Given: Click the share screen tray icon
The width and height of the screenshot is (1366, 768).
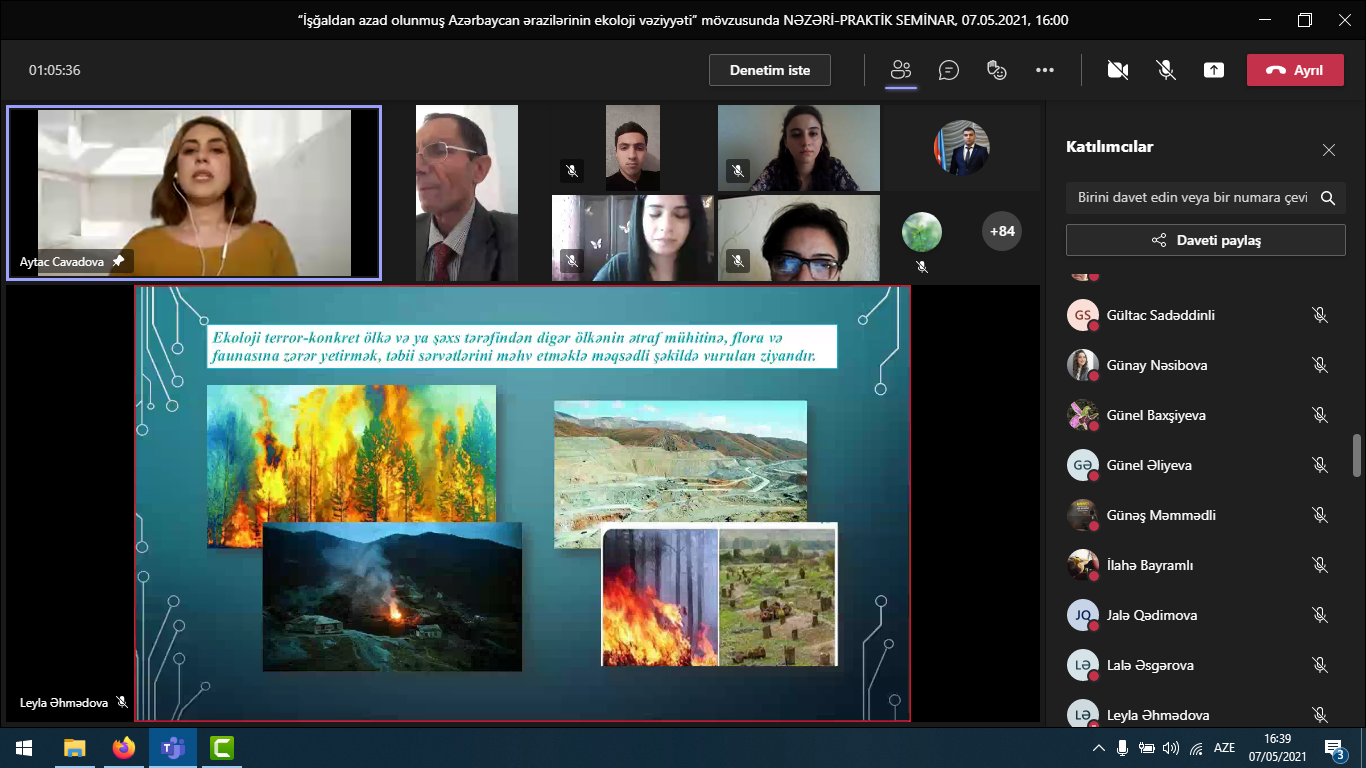Looking at the screenshot, I should pos(1213,70).
